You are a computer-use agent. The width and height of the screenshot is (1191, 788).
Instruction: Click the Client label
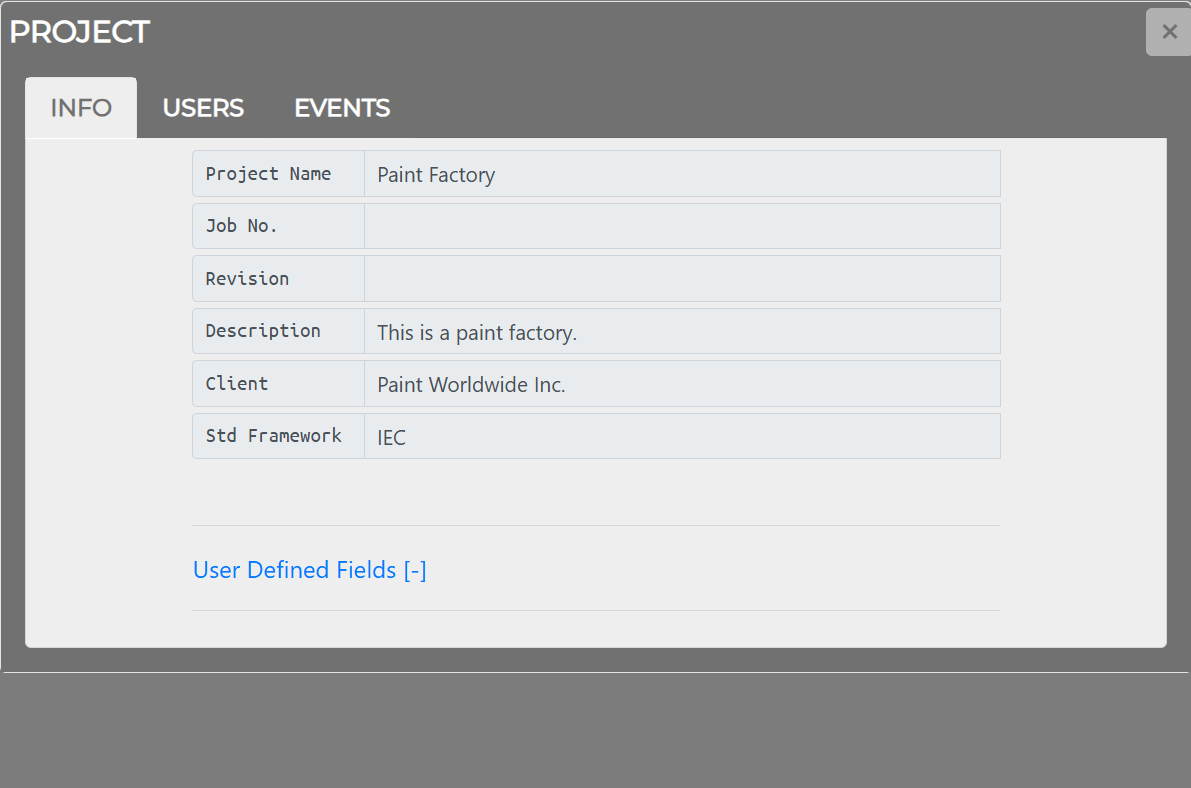click(x=236, y=384)
